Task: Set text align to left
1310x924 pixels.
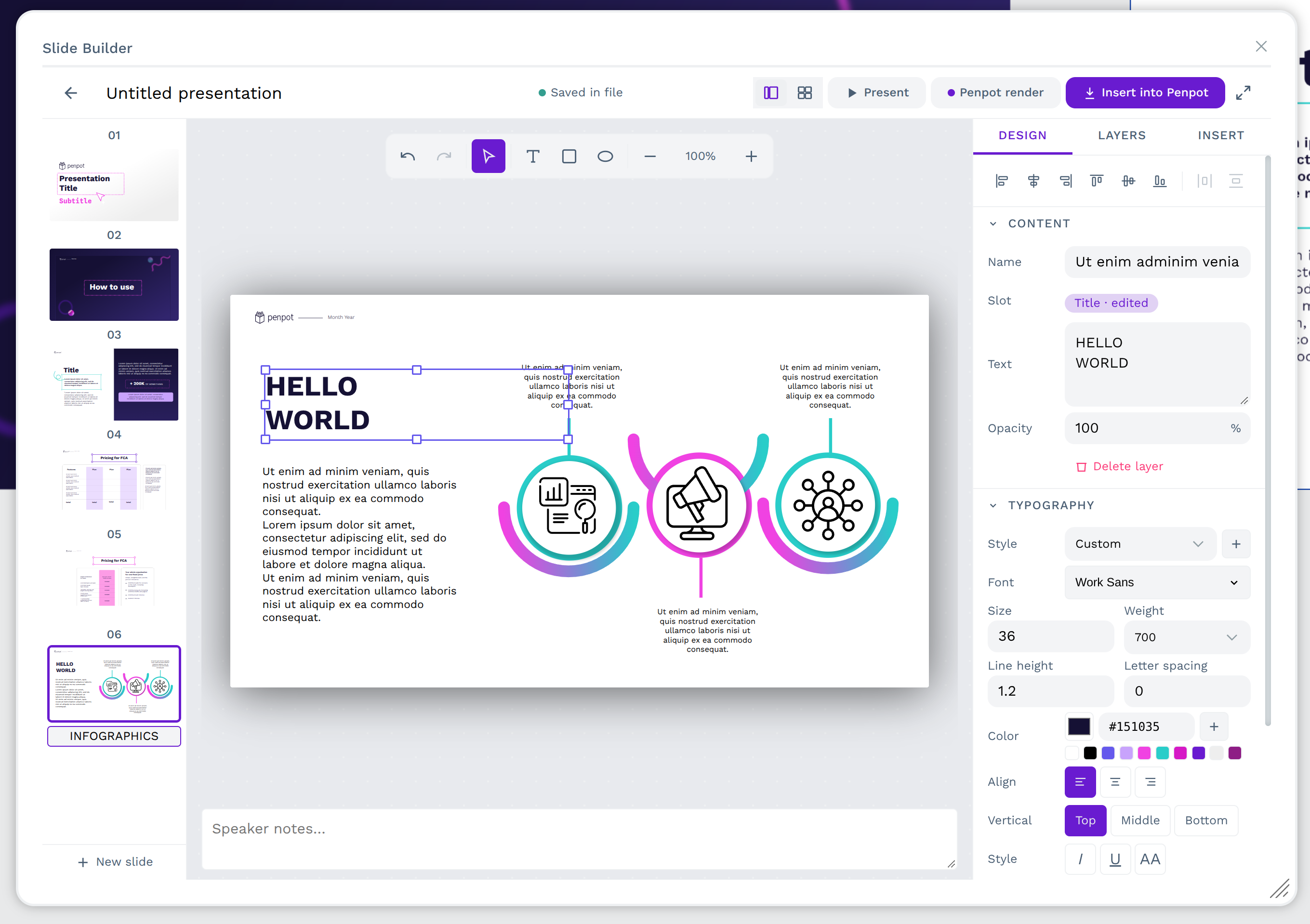Action: coord(1080,782)
